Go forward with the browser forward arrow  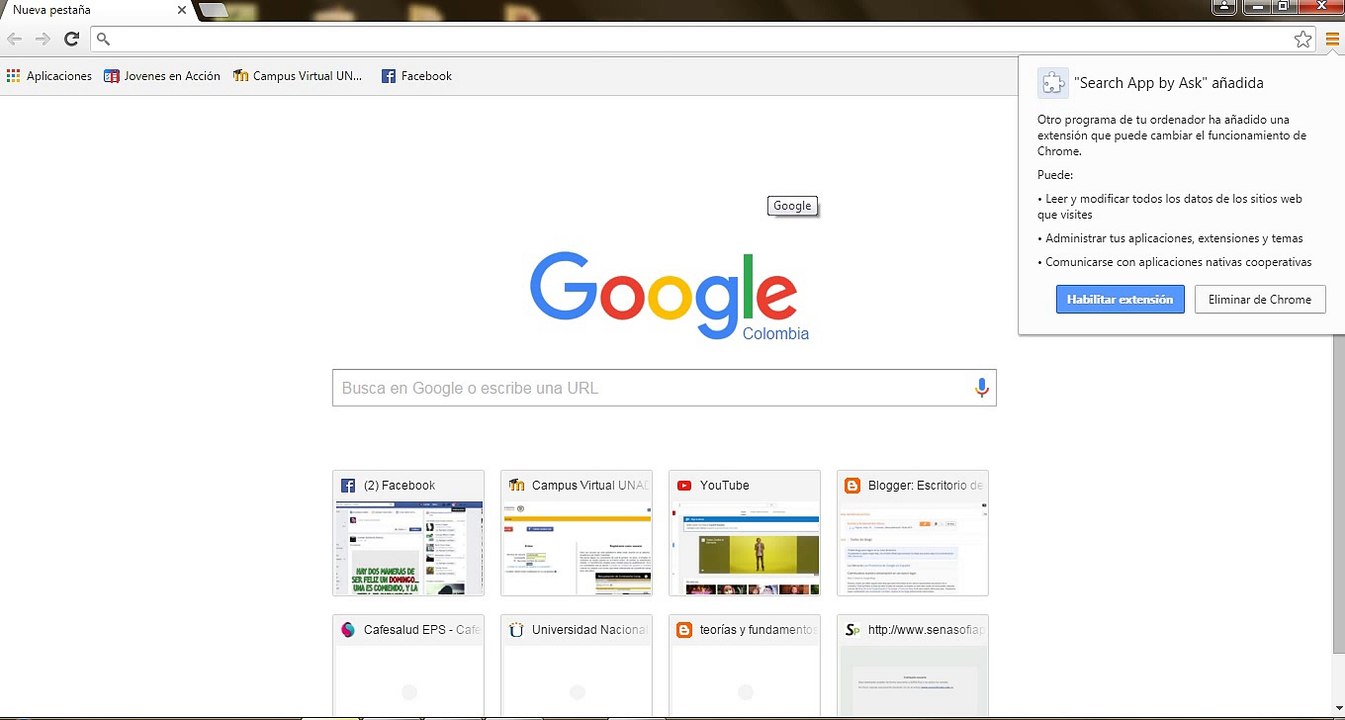click(x=42, y=39)
